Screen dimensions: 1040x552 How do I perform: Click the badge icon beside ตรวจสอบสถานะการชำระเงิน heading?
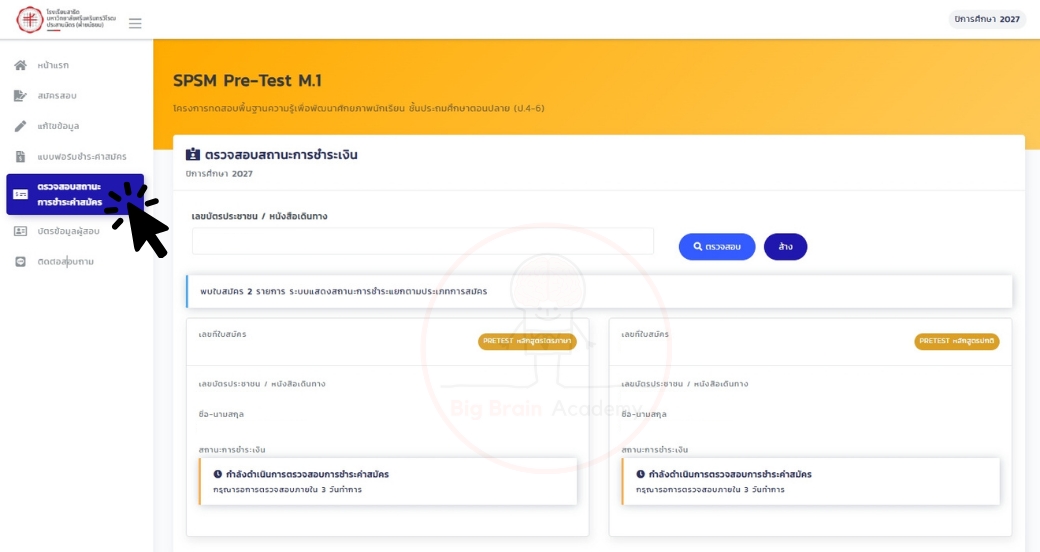point(192,155)
